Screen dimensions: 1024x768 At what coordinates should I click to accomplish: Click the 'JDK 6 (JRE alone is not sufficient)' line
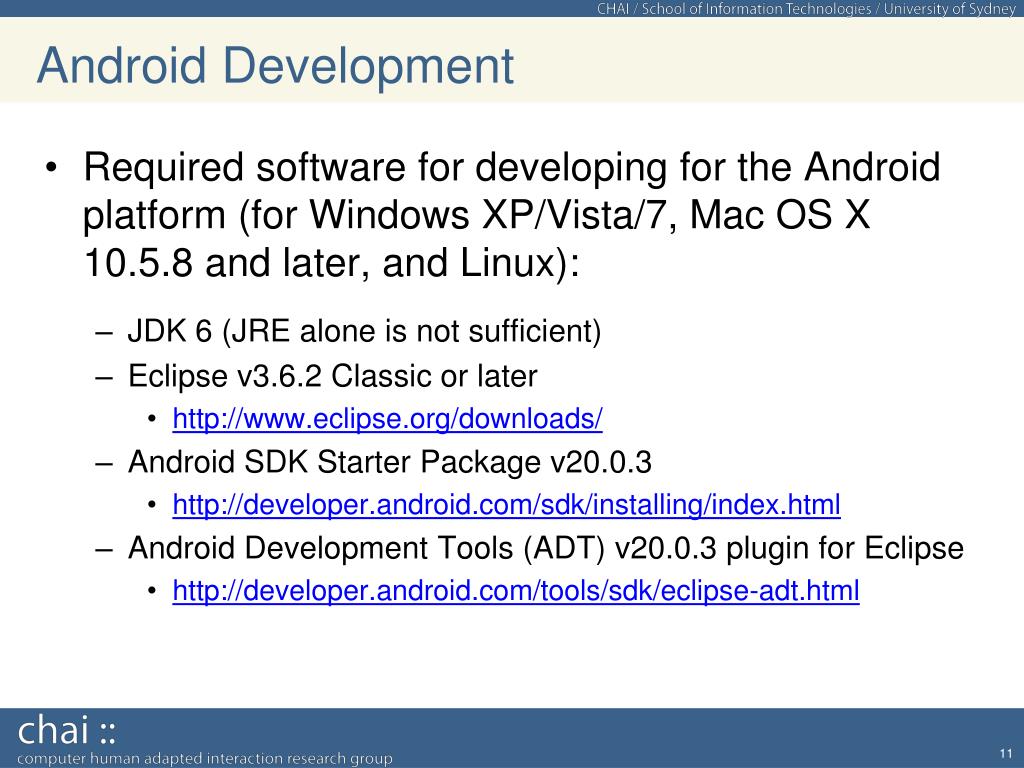pos(364,331)
